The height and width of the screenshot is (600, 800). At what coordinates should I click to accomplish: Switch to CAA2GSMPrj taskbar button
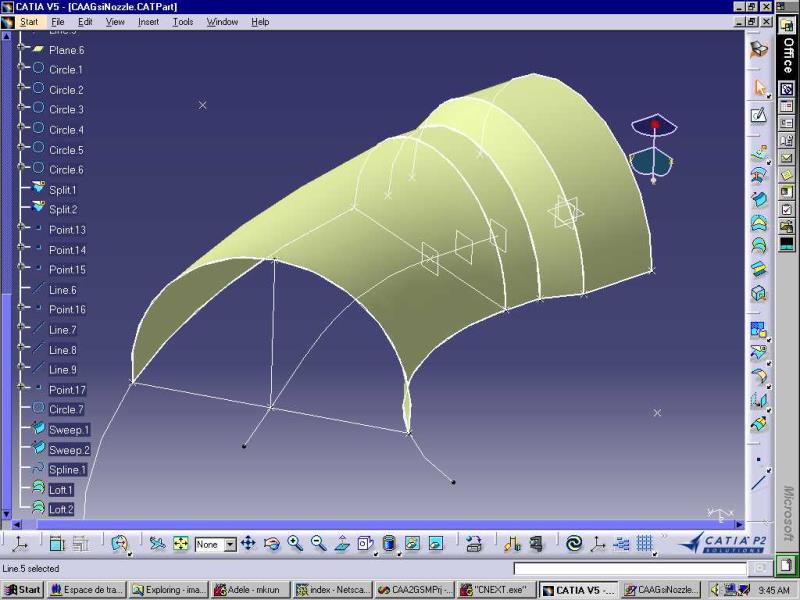[414, 590]
